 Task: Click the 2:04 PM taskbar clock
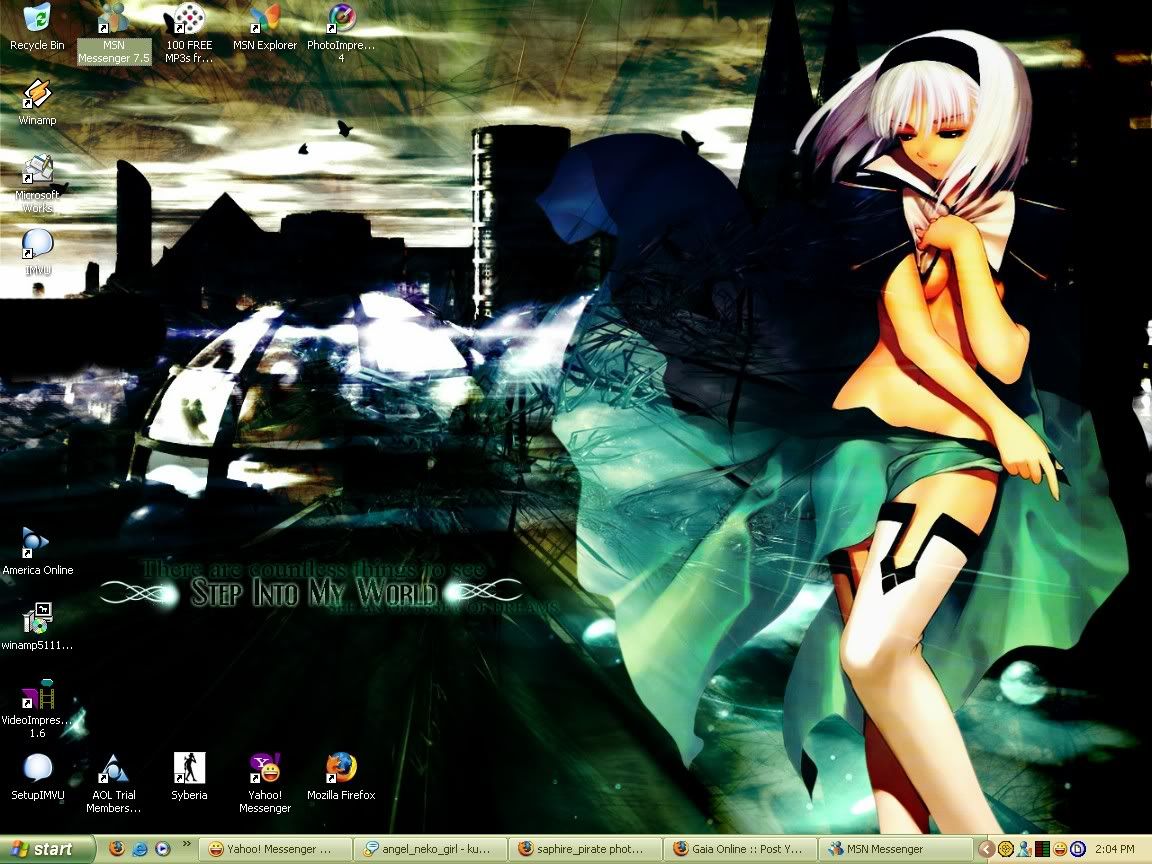point(1115,849)
